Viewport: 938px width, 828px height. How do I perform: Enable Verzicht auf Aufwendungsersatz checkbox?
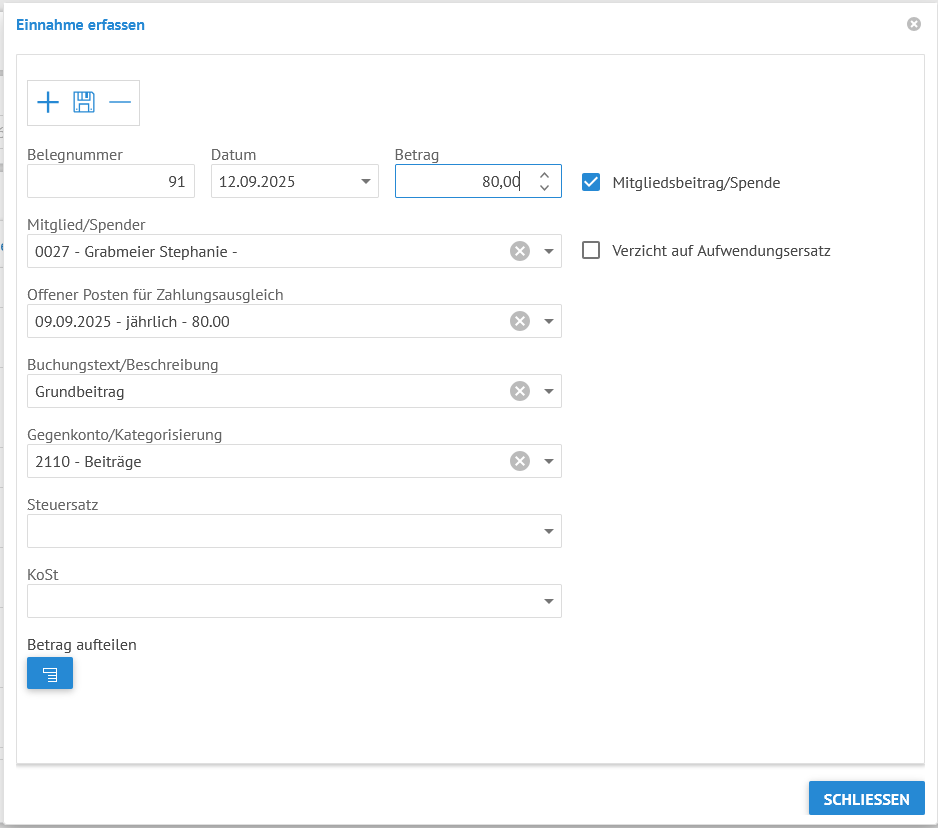click(x=591, y=250)
